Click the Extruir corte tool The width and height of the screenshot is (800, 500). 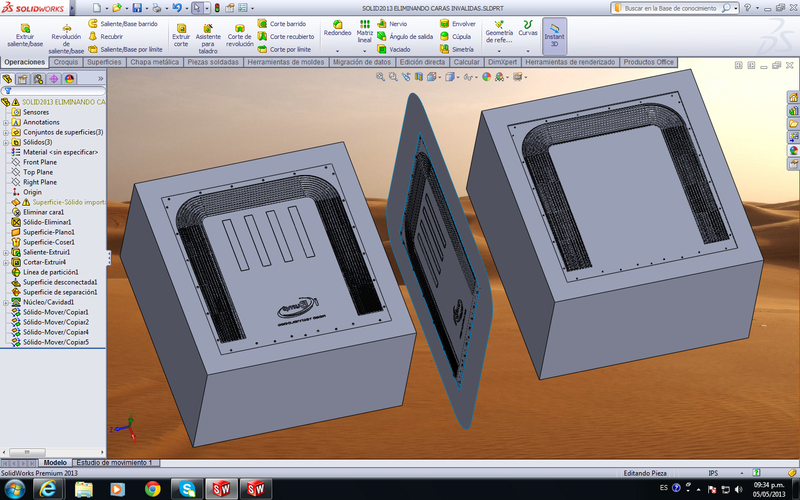coord(181,35)
